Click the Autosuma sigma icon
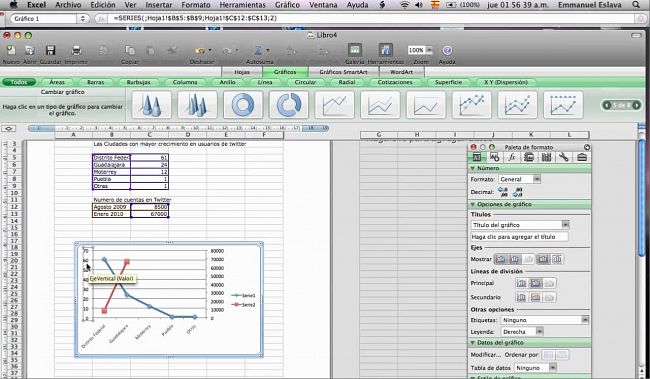Screen dimensions: 650x379 coord(258,51)
